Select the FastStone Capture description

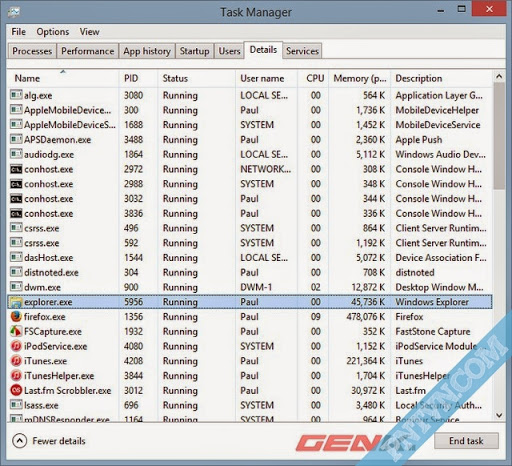coord(433,331)
